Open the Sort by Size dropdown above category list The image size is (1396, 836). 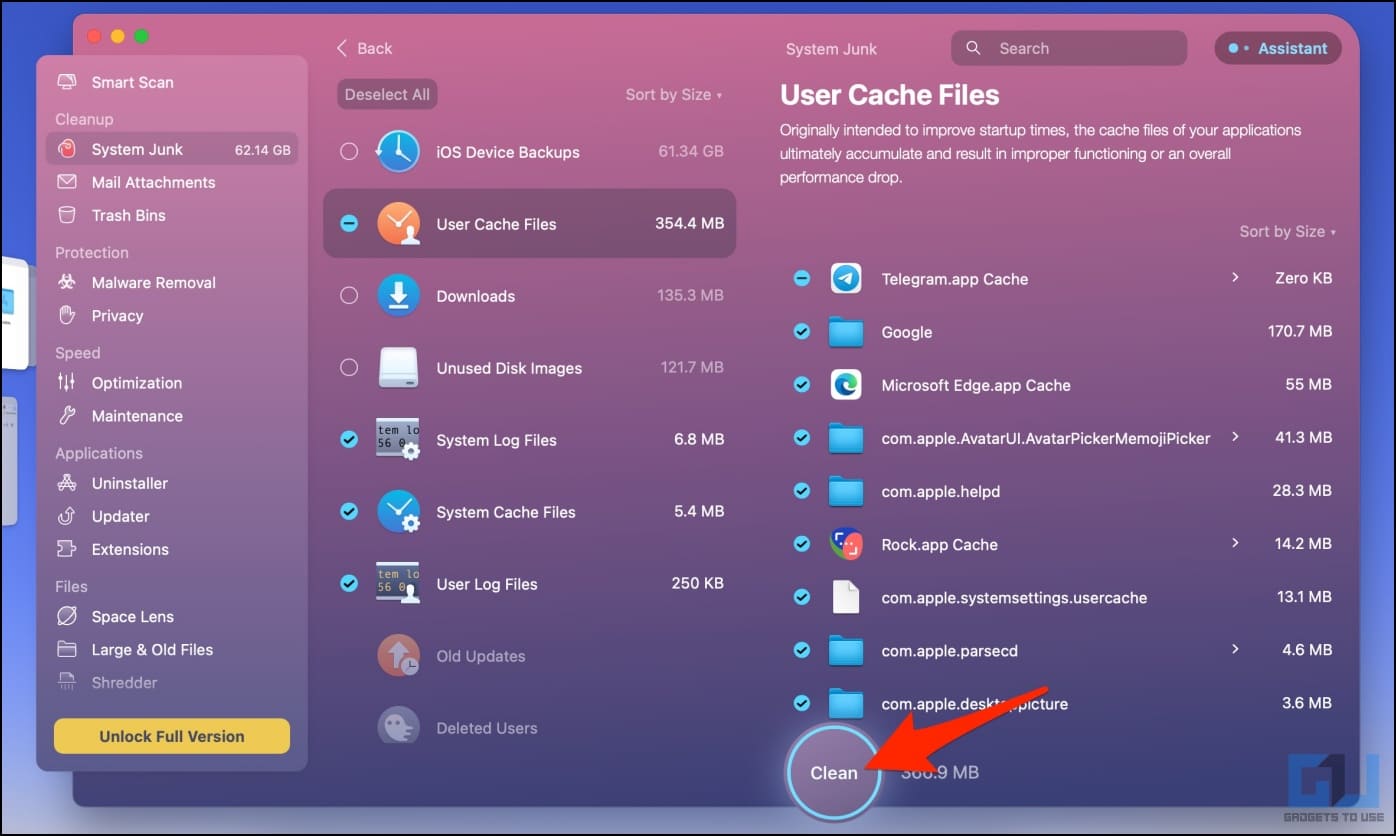pyautogui.click(x=673, y=95)
